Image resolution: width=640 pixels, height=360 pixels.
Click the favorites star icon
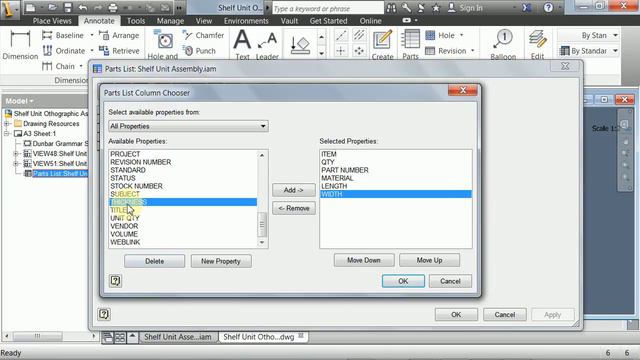436,8
